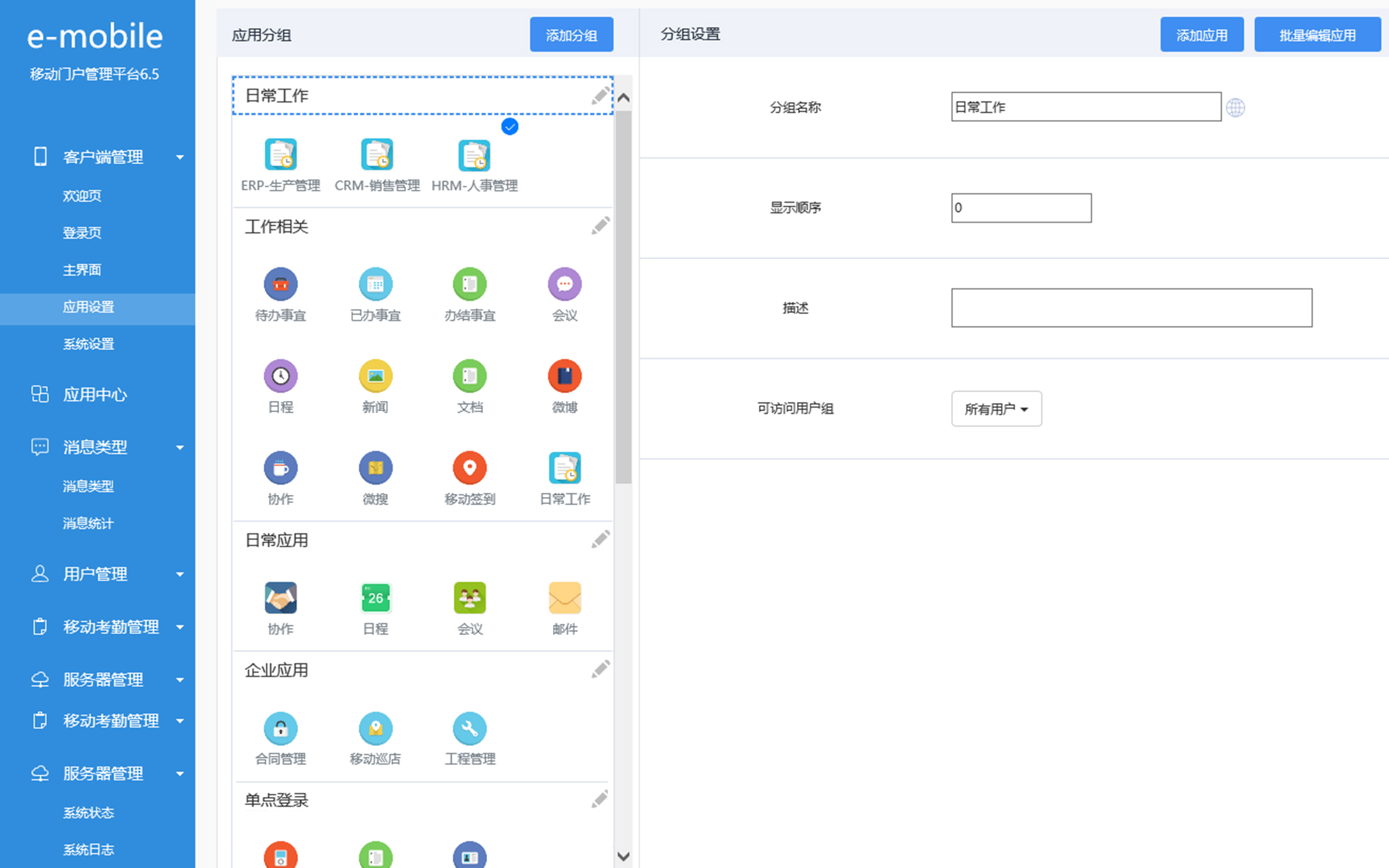This screenshot has width=1389, height=868.
Task: Select the 移动签到 location icon
Action: tap(470, 468)
